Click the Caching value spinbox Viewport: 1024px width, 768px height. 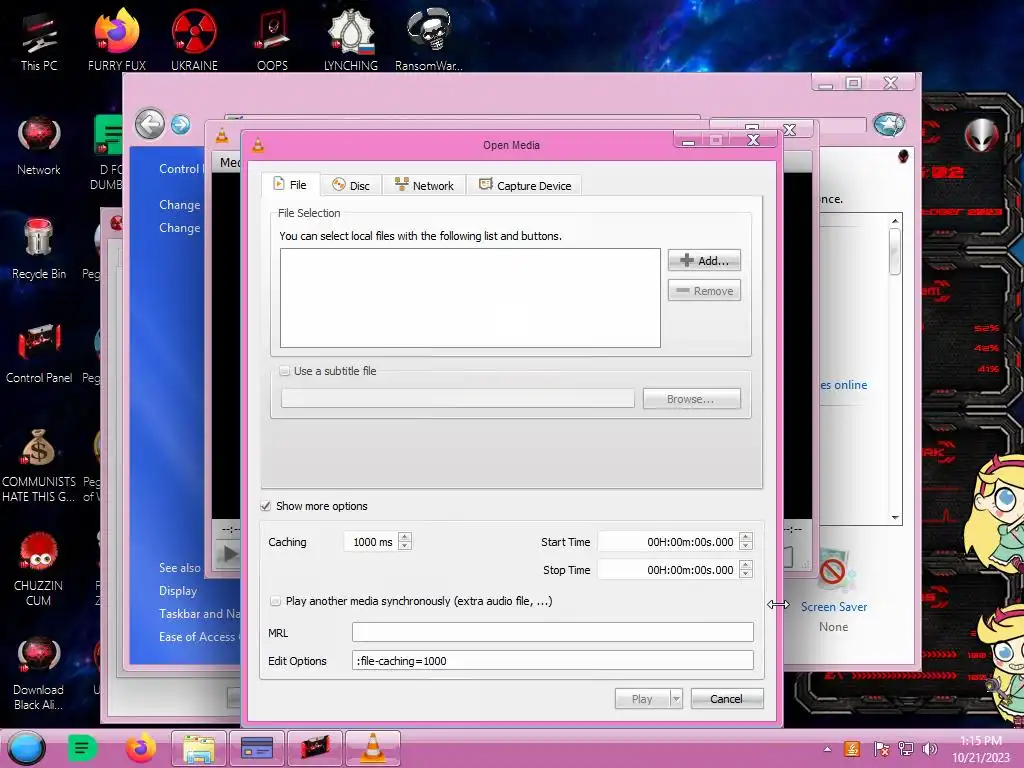tap(377, 541)
